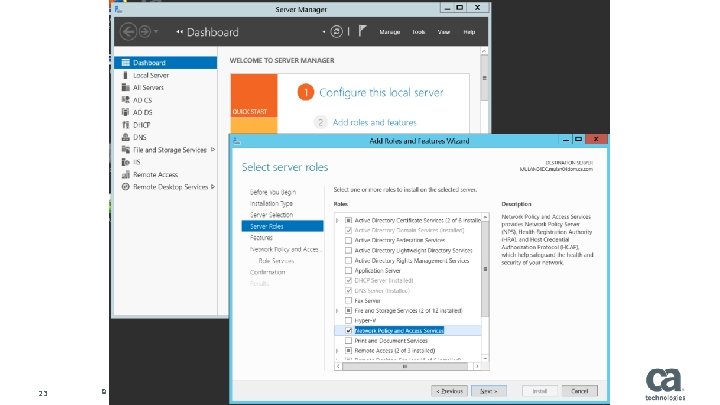The height and width of the screenshot is (405, 720).
Task: Go to Before You Begin step
Action: click(273, 192)
